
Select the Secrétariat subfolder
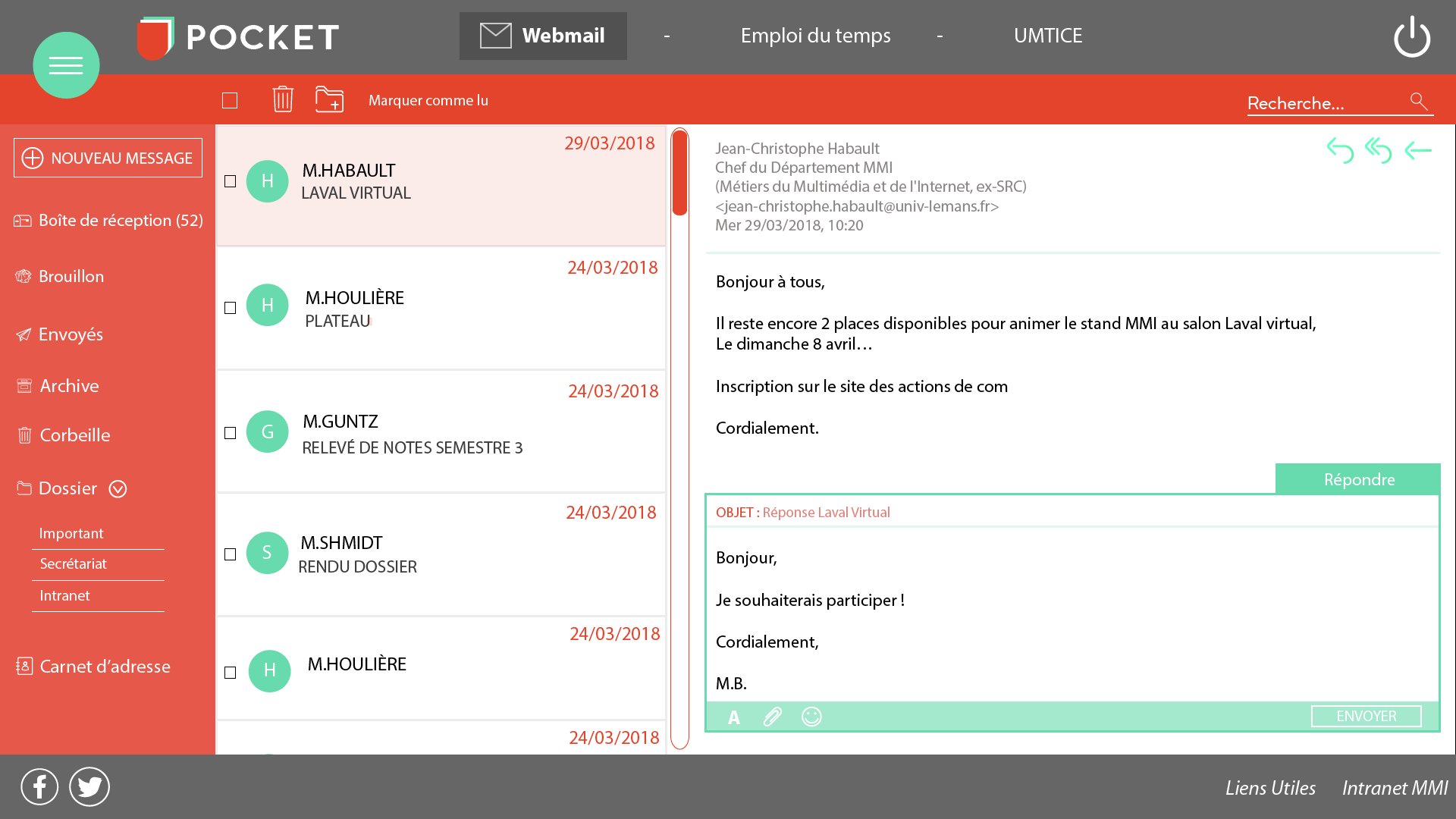(74, 563)
